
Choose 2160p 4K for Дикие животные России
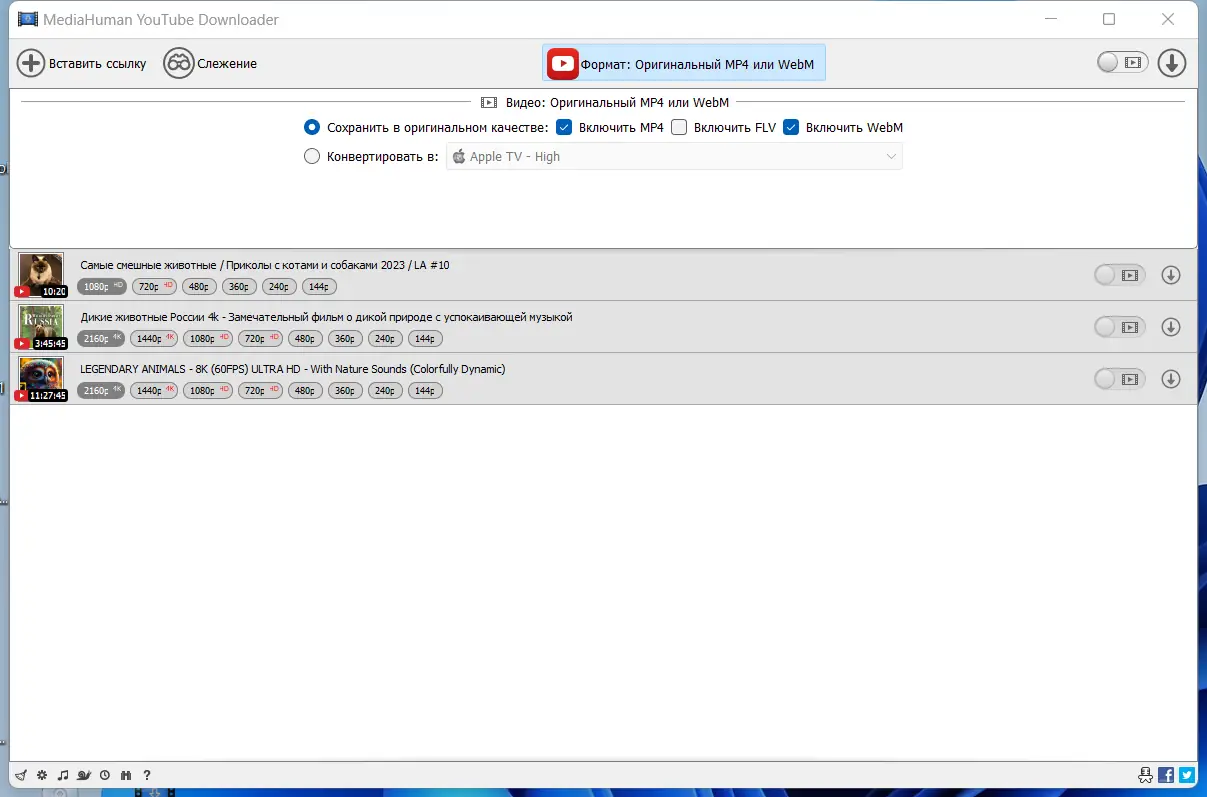102,338
